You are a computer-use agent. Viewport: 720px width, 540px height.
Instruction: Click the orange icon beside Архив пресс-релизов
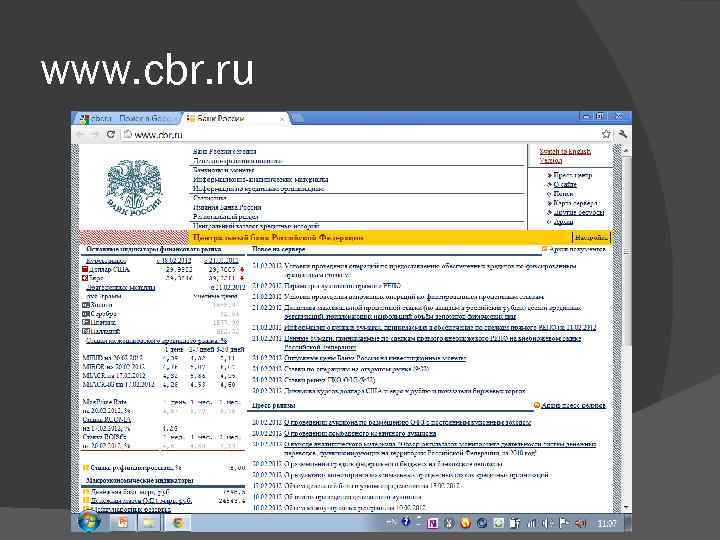point(537,405)
